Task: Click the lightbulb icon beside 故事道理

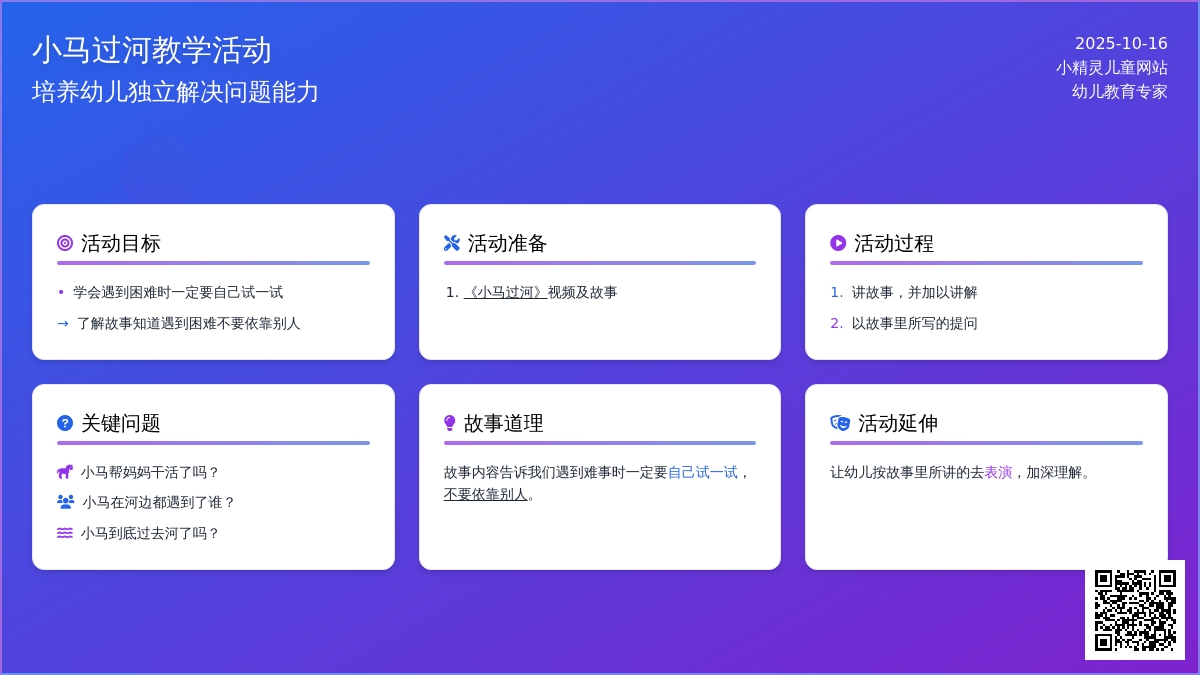Action: point(450,423)
